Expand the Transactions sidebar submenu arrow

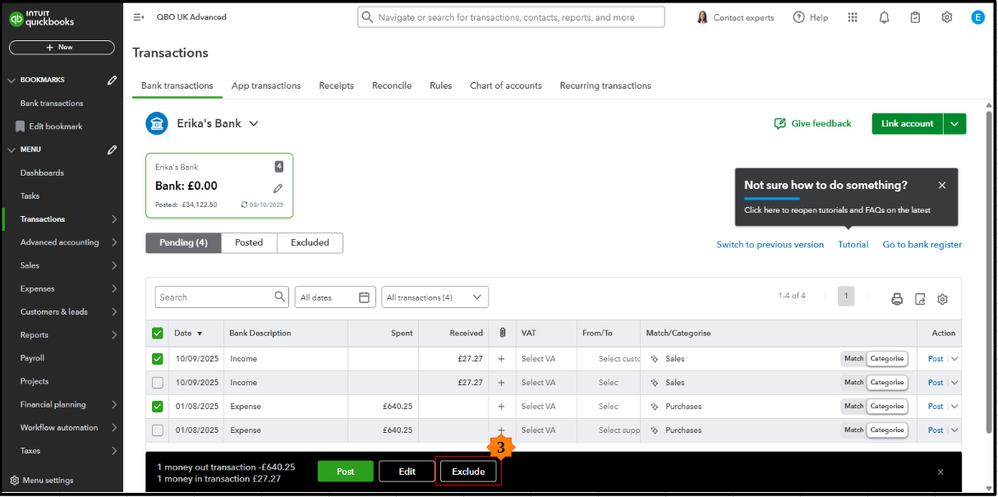(114, 220)
